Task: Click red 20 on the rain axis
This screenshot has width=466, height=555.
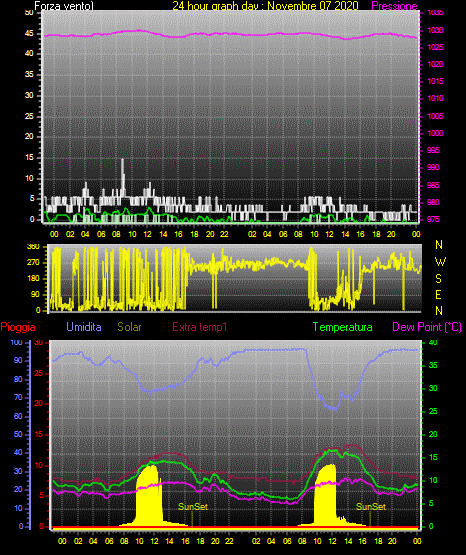Action: point(39,403)
